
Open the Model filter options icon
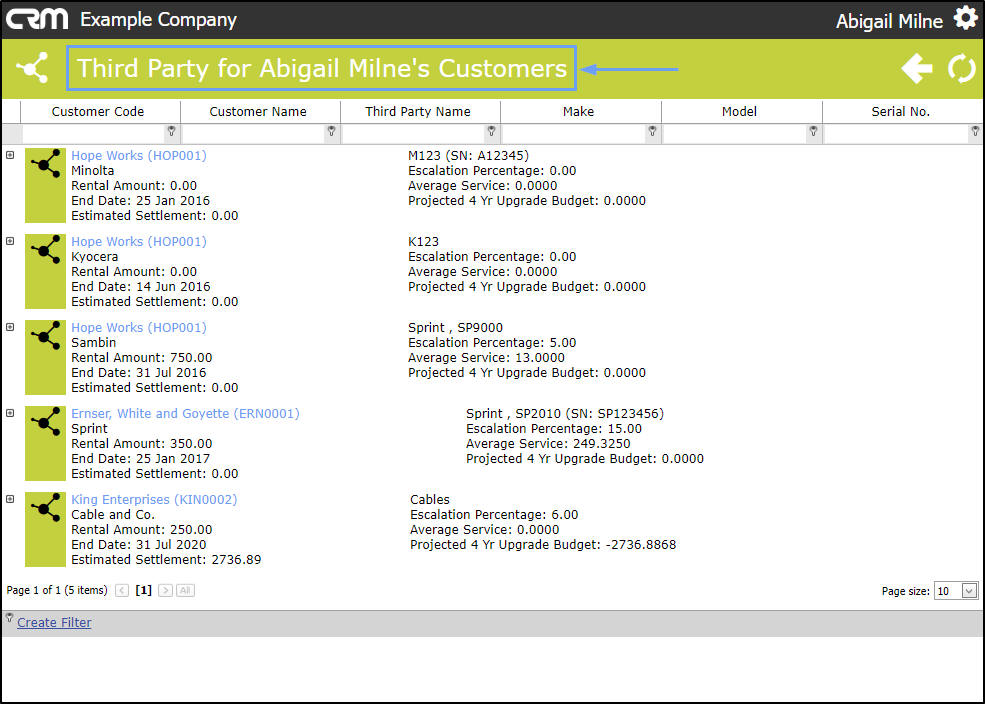click(x=814, y=131)
